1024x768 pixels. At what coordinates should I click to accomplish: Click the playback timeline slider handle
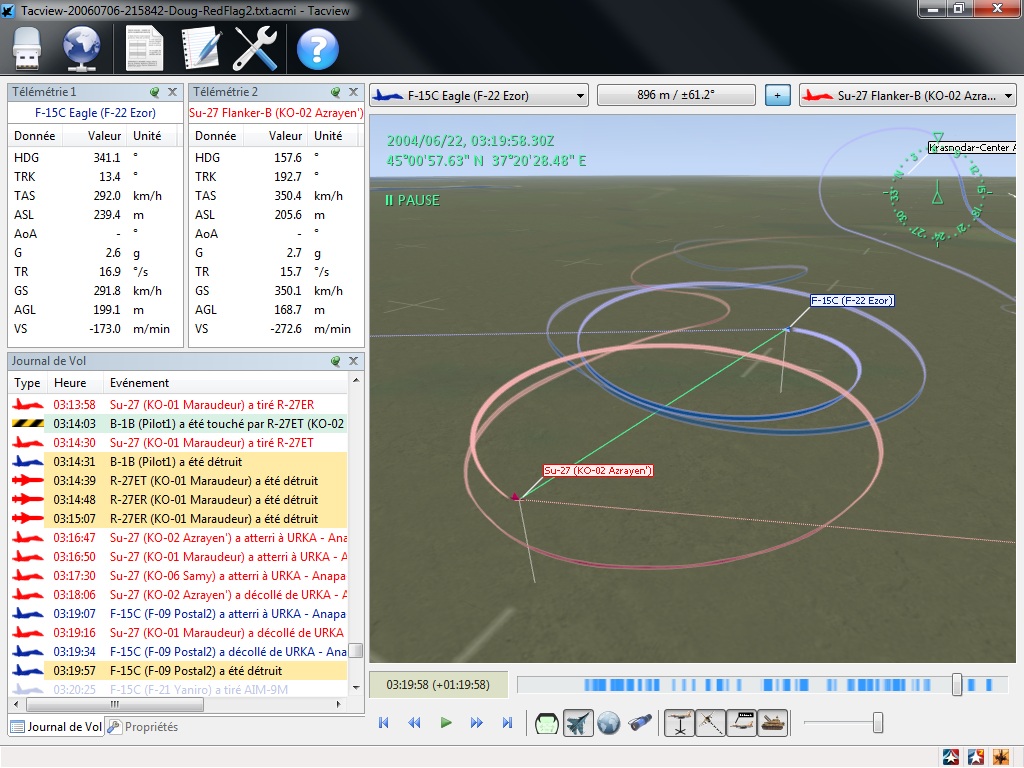957,685
